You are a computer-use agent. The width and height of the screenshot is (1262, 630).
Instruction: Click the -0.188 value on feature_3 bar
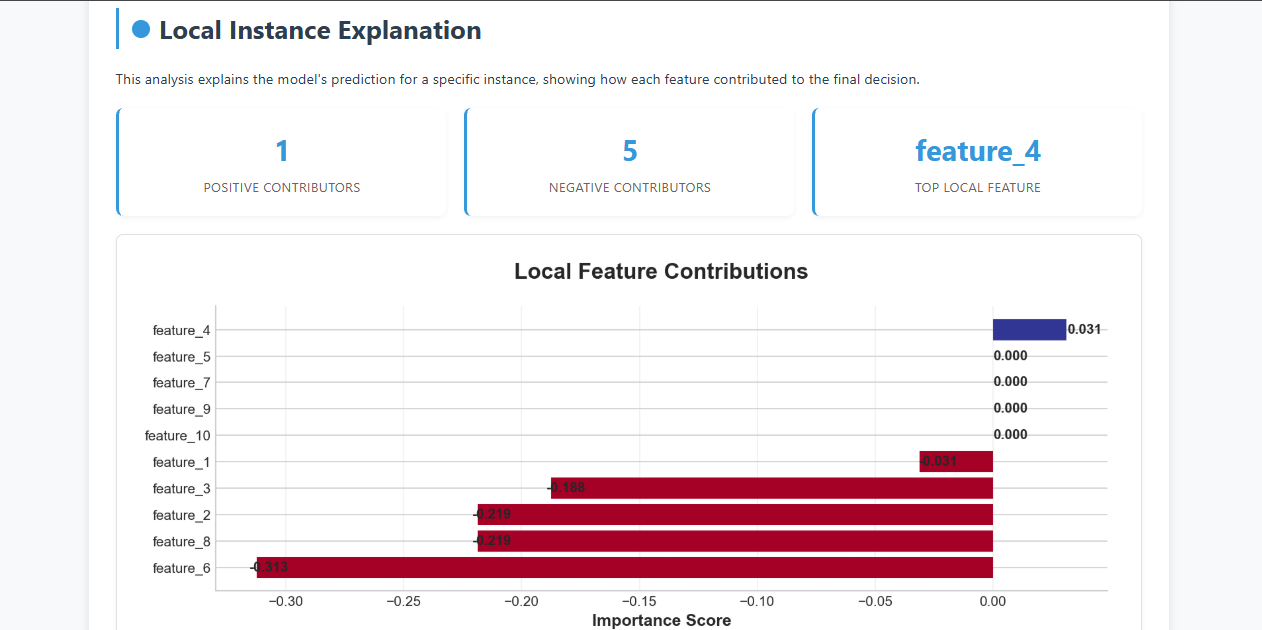[566, 488]
